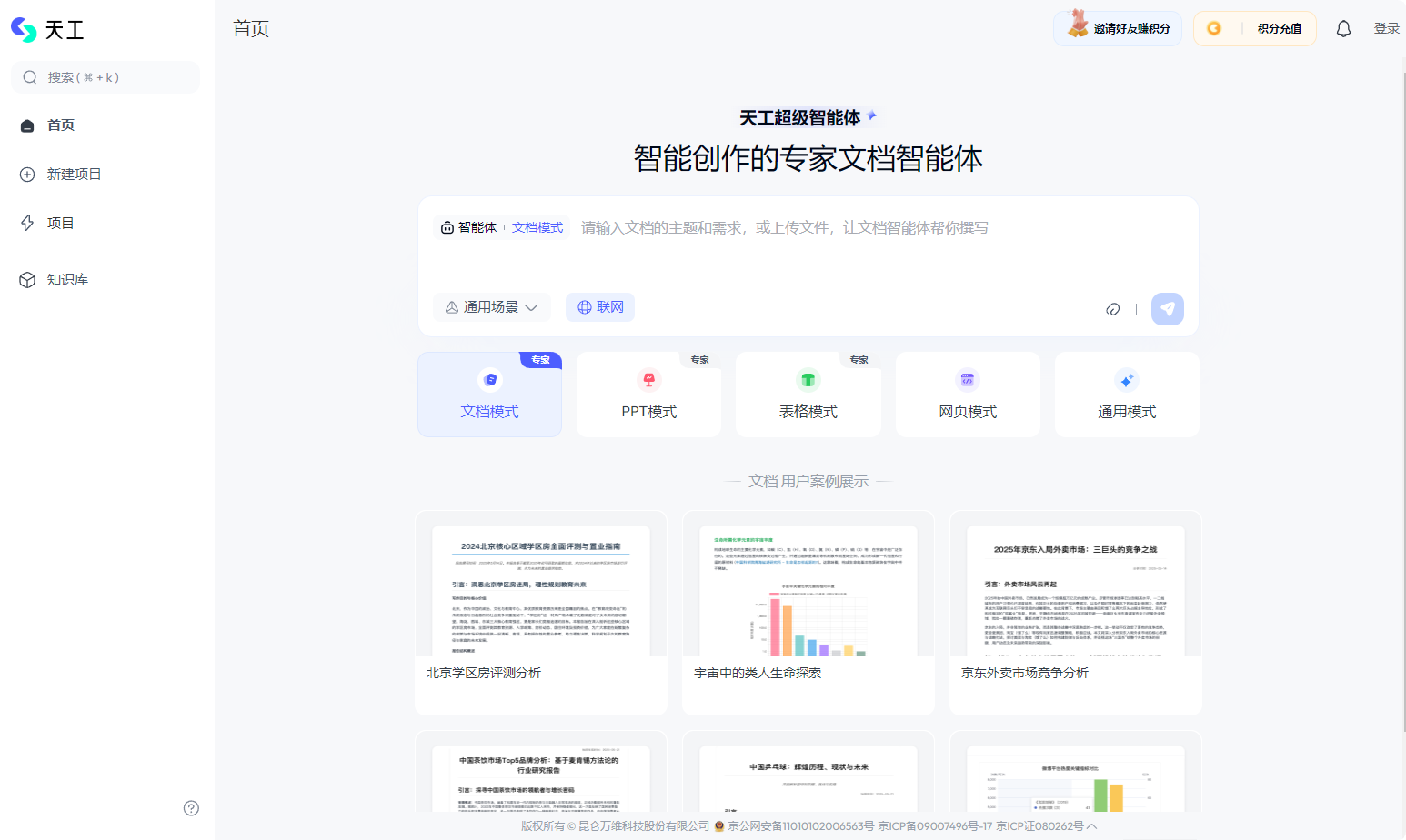Open the 宇宙中的类人生命探索 example thumbnail
The height and width of the screenshot is (840, 1406).
(808, 589)
